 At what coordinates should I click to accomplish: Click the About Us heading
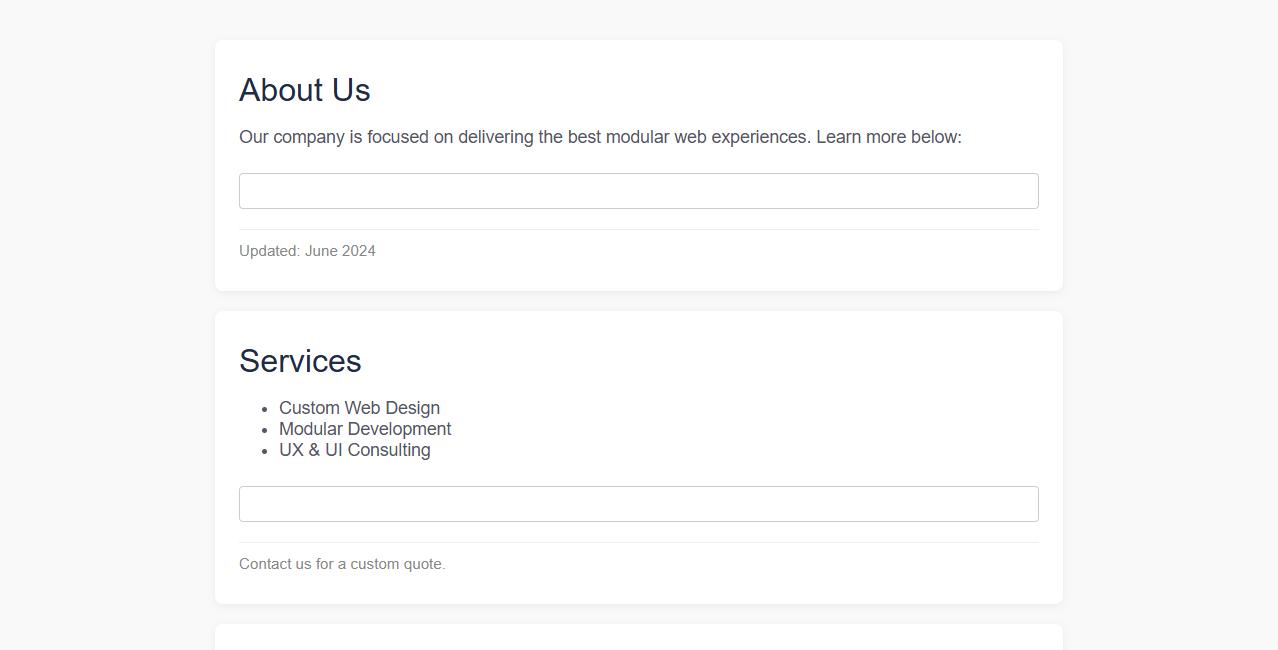[x=304, y=90]
